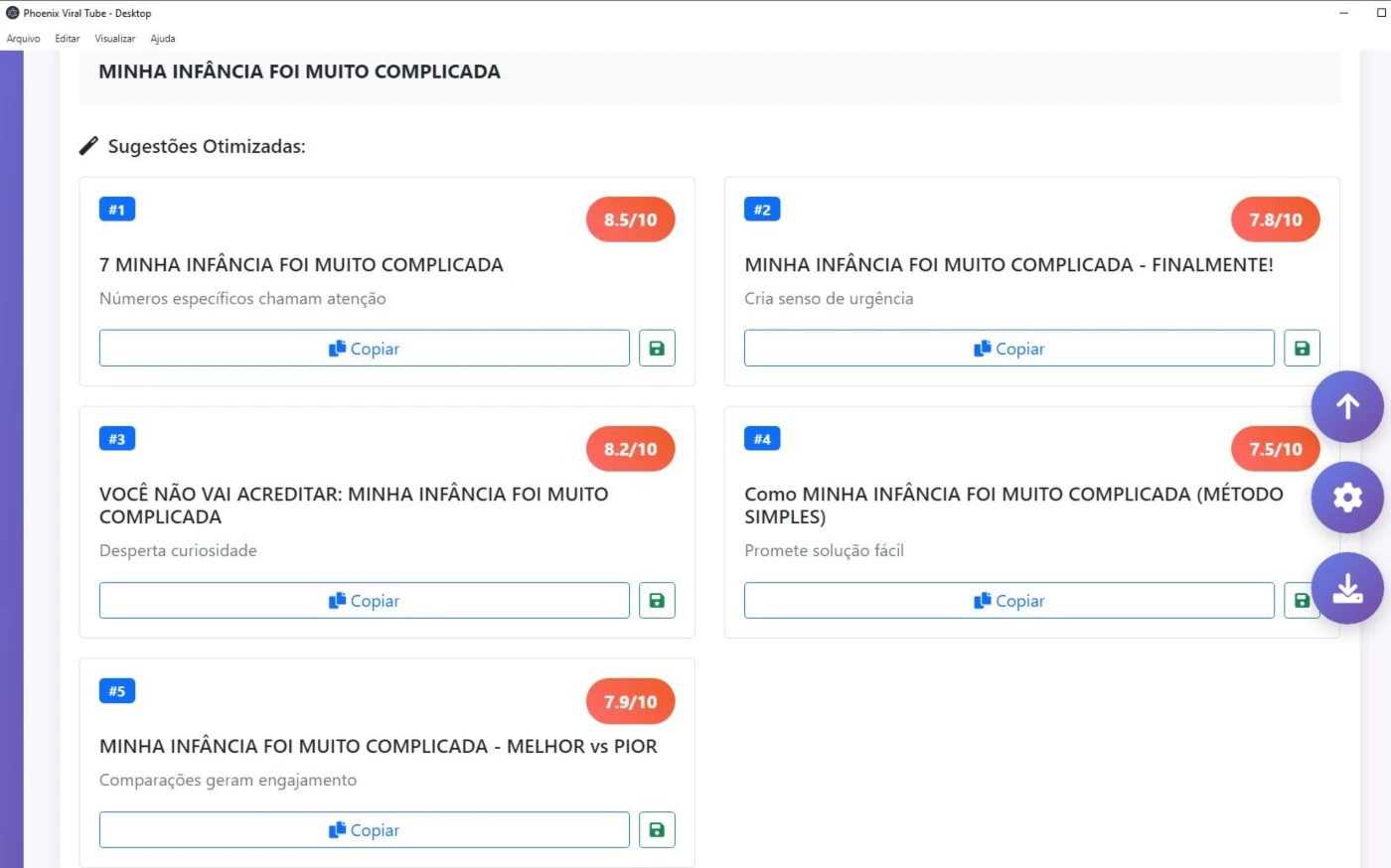The image size is (1391, 868).
Task: Copy the 'MELHOR vs PIOR' title suggestion
Action: [365, 829]
